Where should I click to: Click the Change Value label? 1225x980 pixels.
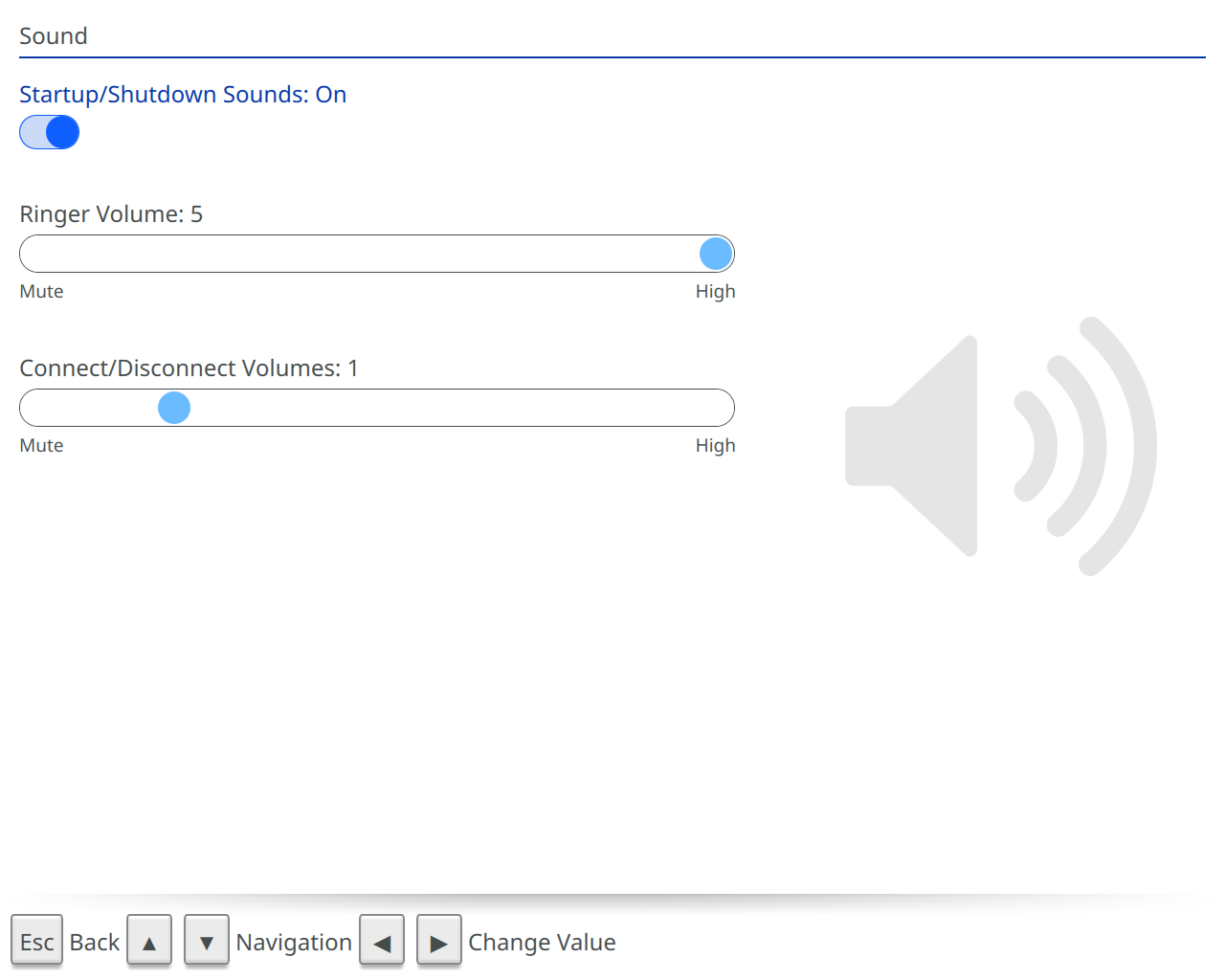(x=542, y=943)
